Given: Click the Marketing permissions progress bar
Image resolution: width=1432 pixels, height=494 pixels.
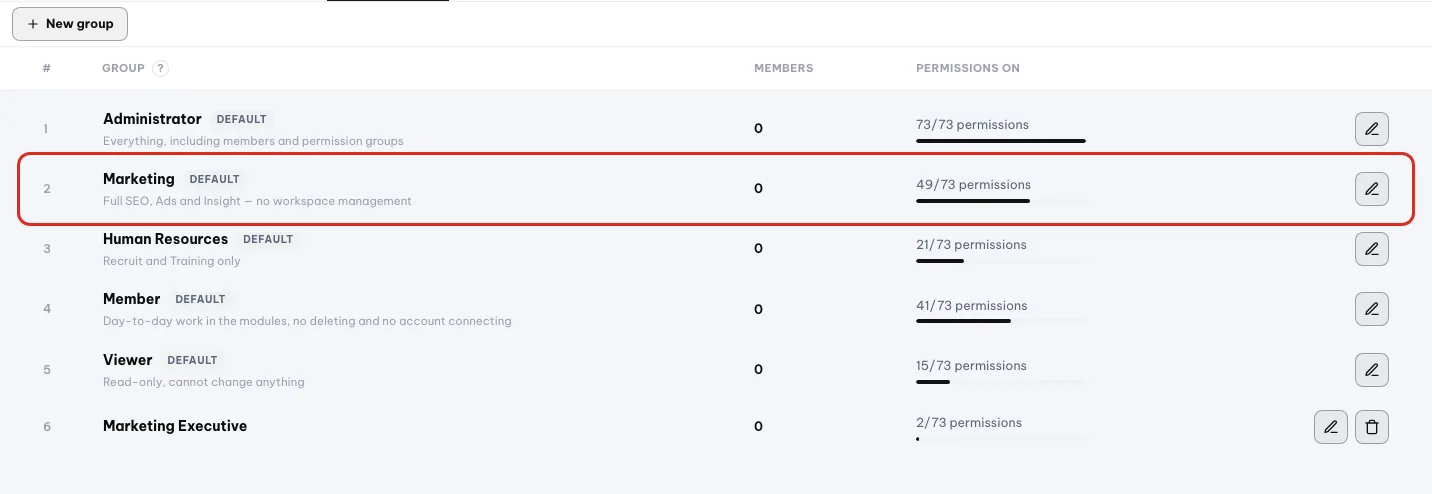Looking at the screenshot, I should click(x=1001, y=201).
